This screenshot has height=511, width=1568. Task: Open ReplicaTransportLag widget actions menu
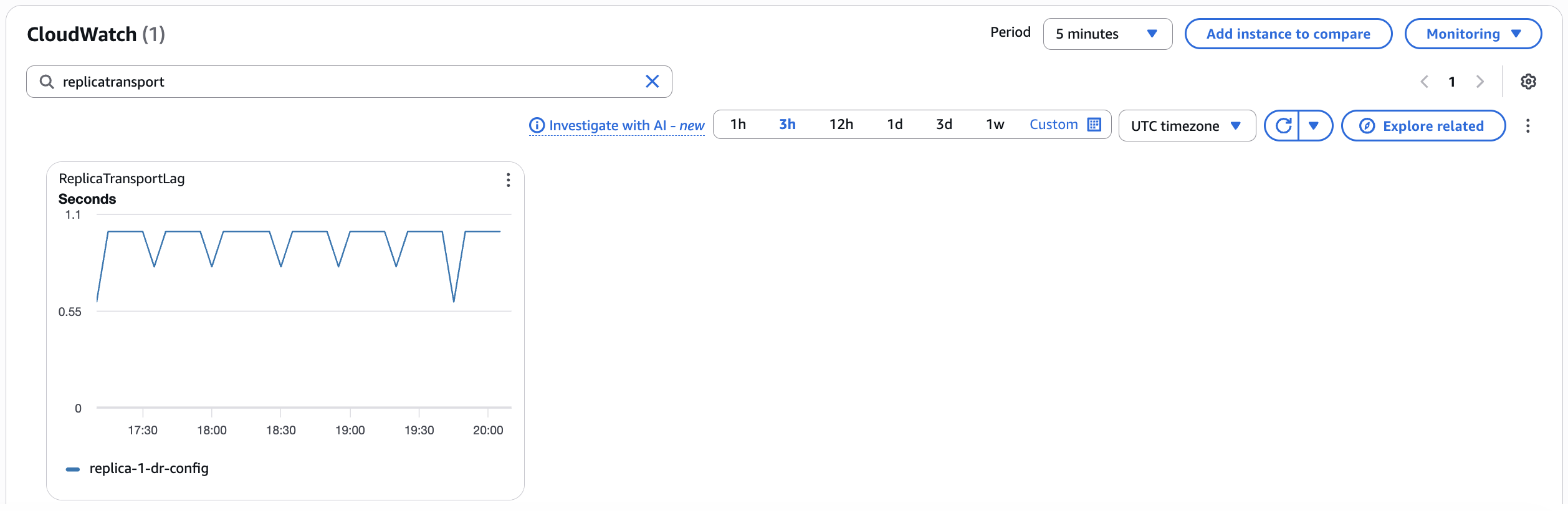point(509,180)
